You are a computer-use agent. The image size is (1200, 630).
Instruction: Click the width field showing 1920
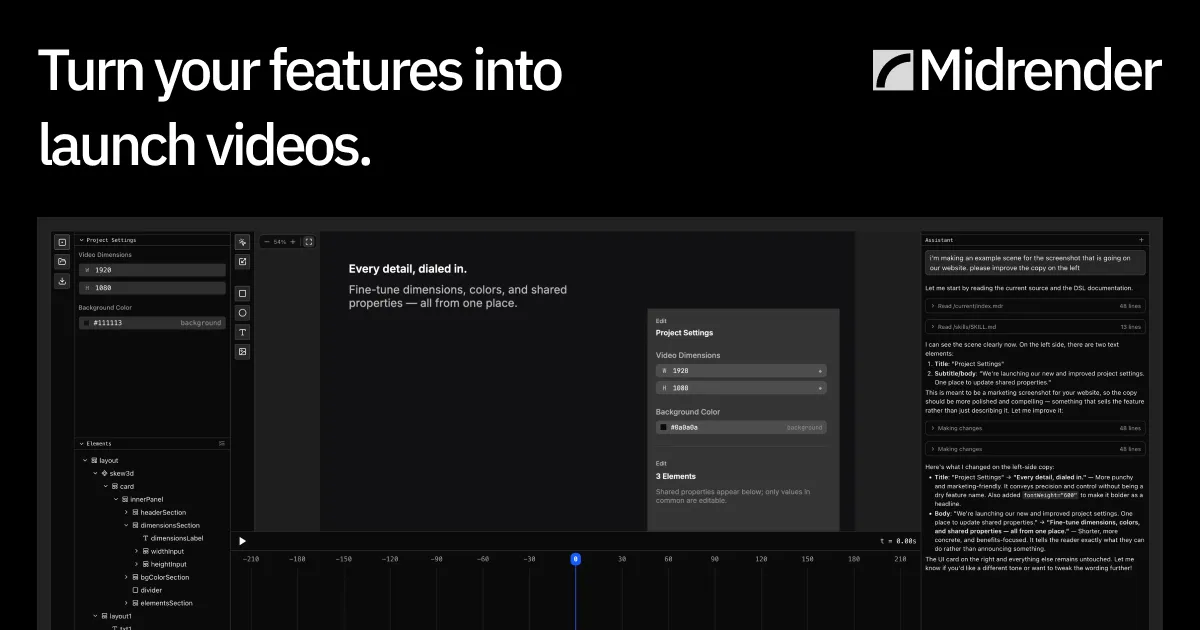tap(153, 270)
